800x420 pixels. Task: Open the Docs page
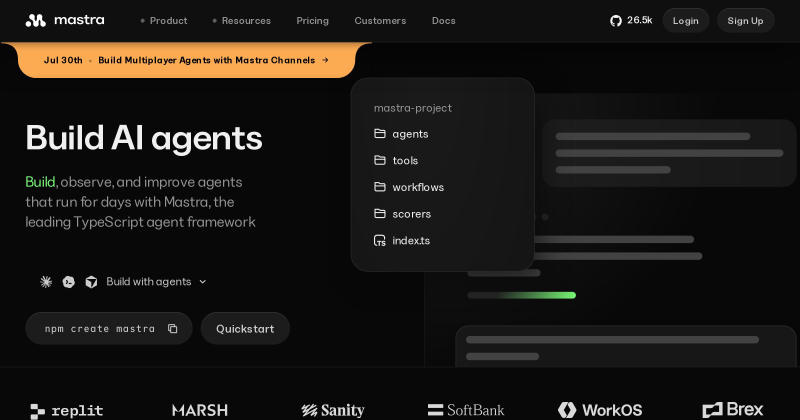pos(443,21)
